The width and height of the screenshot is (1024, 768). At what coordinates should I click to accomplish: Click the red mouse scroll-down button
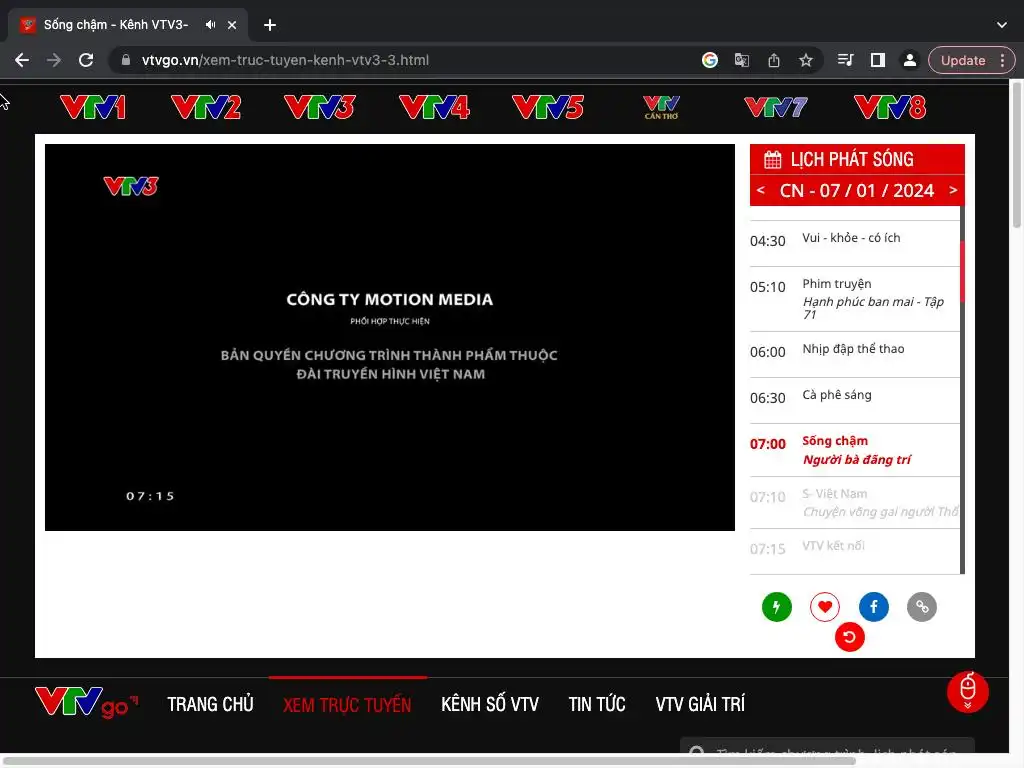pyautogui.click(x=968, y=692)
